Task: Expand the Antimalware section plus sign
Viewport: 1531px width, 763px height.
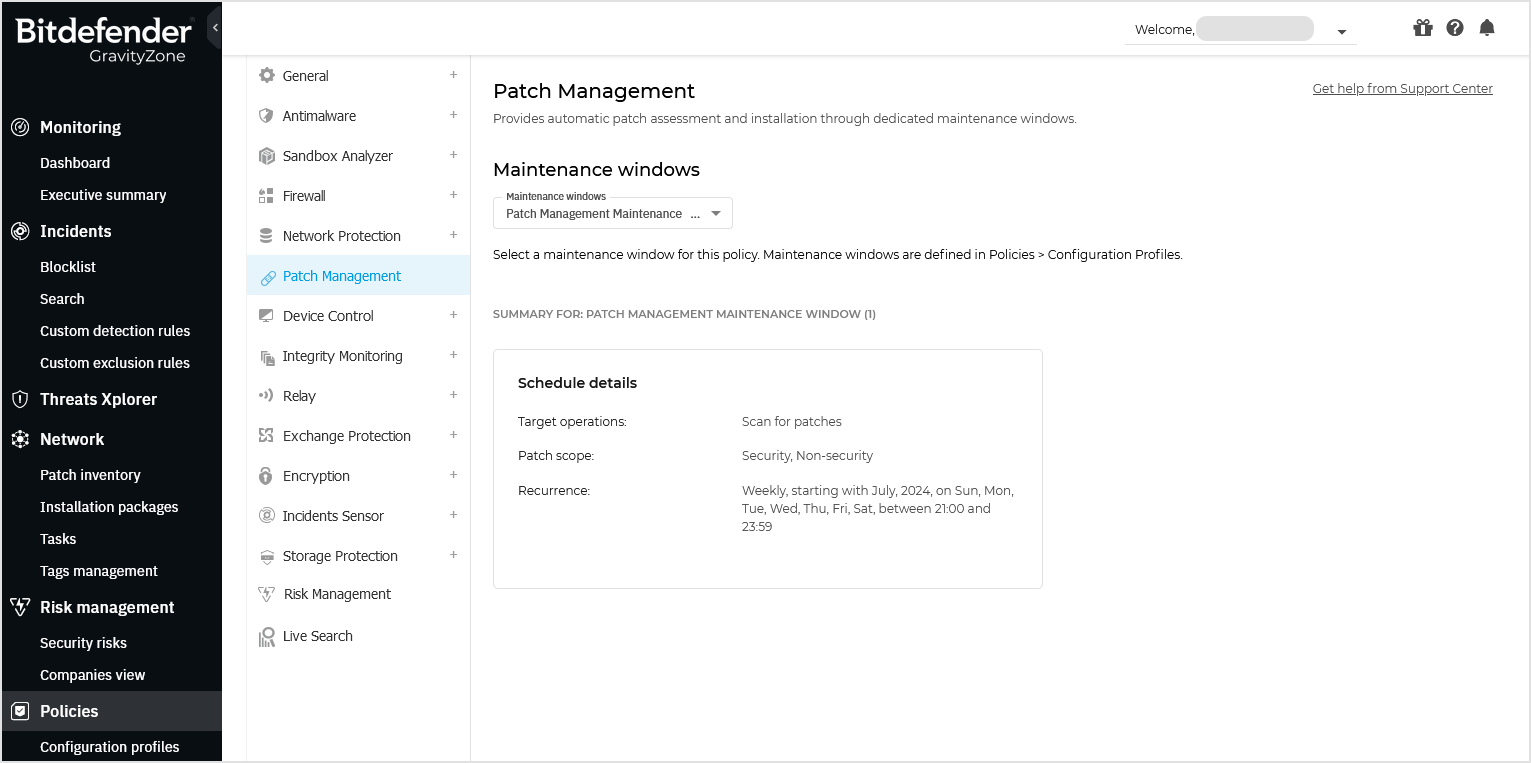Action: pos(453,115)
